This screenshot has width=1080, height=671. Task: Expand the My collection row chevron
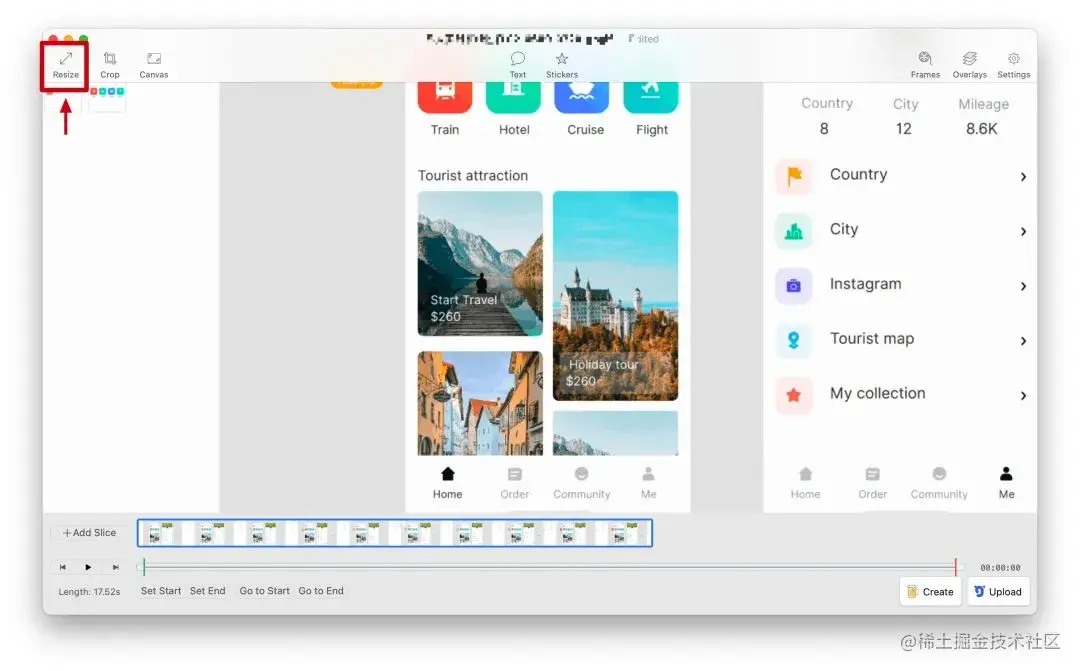pos(1023,395)
